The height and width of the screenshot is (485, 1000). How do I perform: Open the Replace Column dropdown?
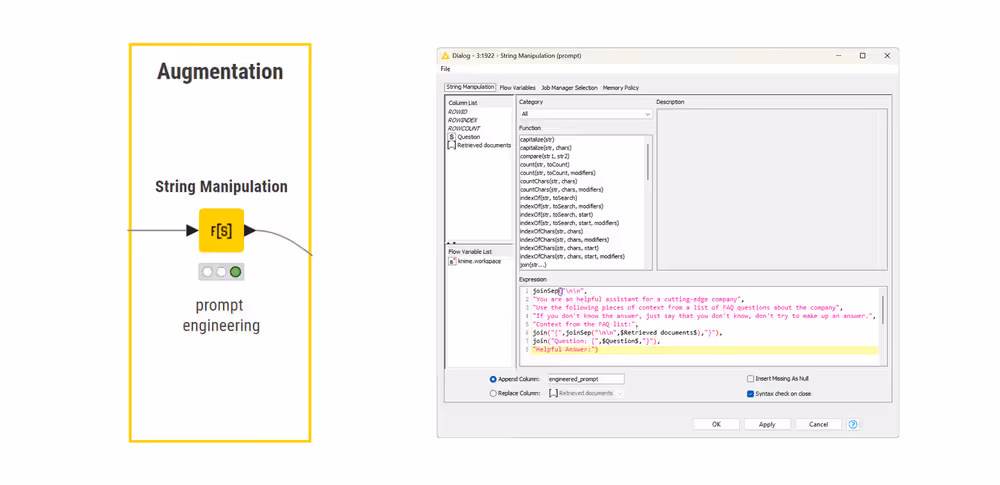pyautogui.click(x=585, y=394)
